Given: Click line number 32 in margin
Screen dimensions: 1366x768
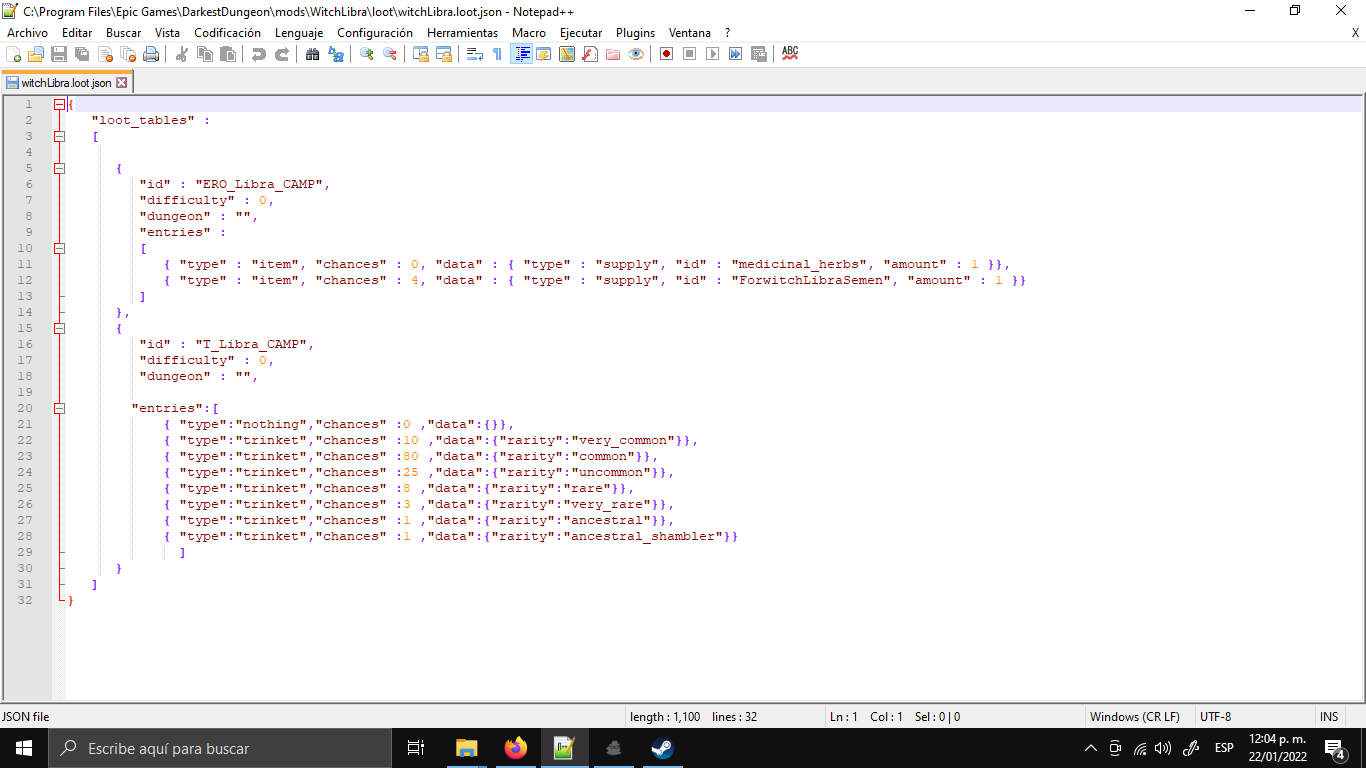Looking at the screenshot, I should click(25, 600).
